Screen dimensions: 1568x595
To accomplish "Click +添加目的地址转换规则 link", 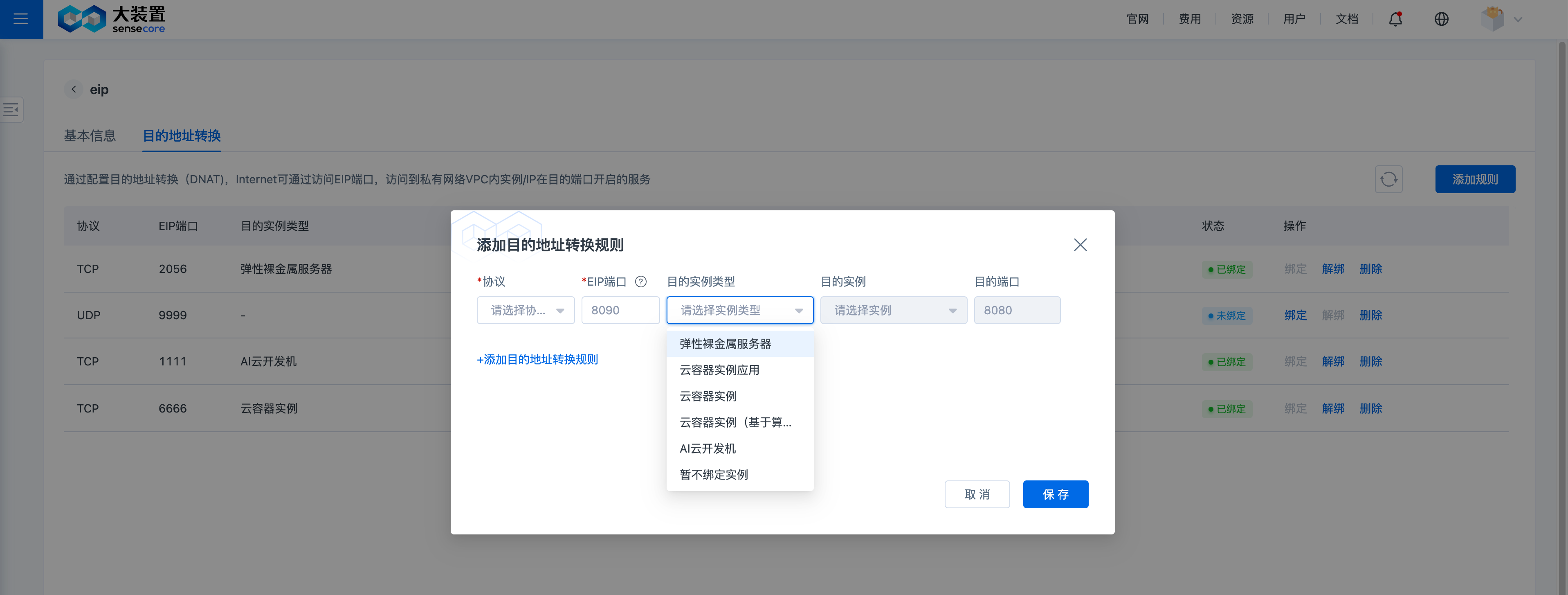I will pyautogui.click(x=537, y=359).
